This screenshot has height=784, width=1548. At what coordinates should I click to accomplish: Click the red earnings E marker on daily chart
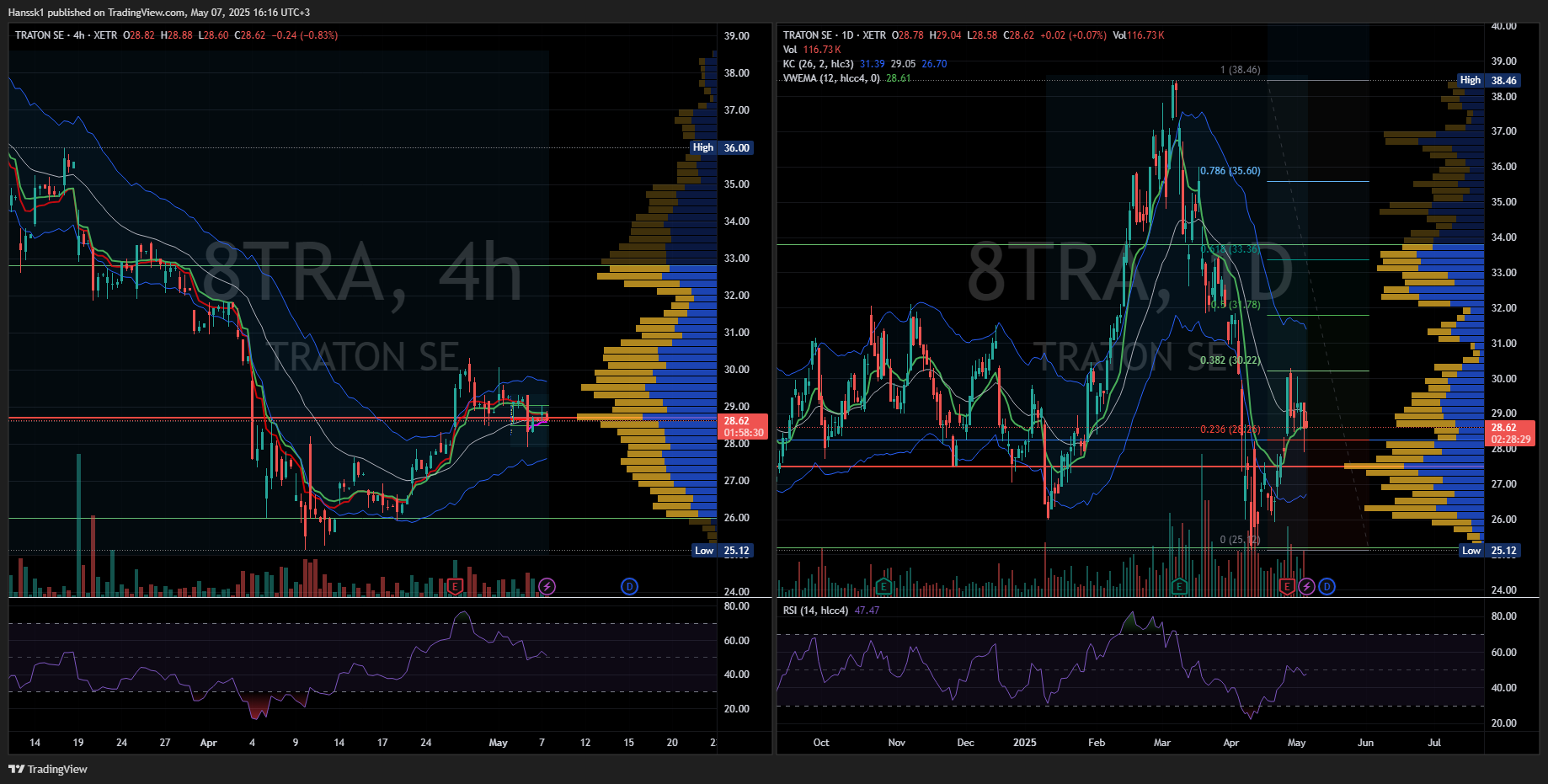click(1287, 586)
